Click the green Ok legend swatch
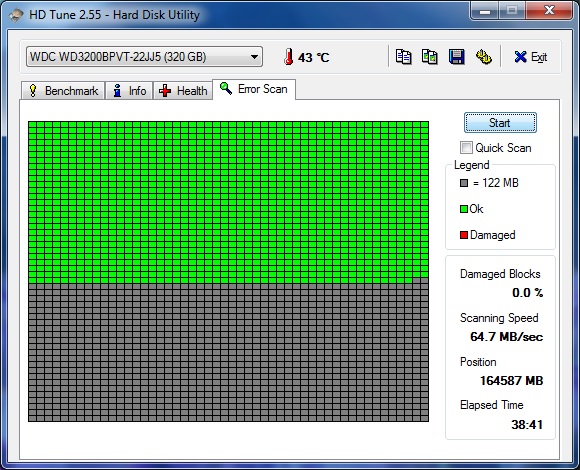580x470 pixels. click(464, 209)
